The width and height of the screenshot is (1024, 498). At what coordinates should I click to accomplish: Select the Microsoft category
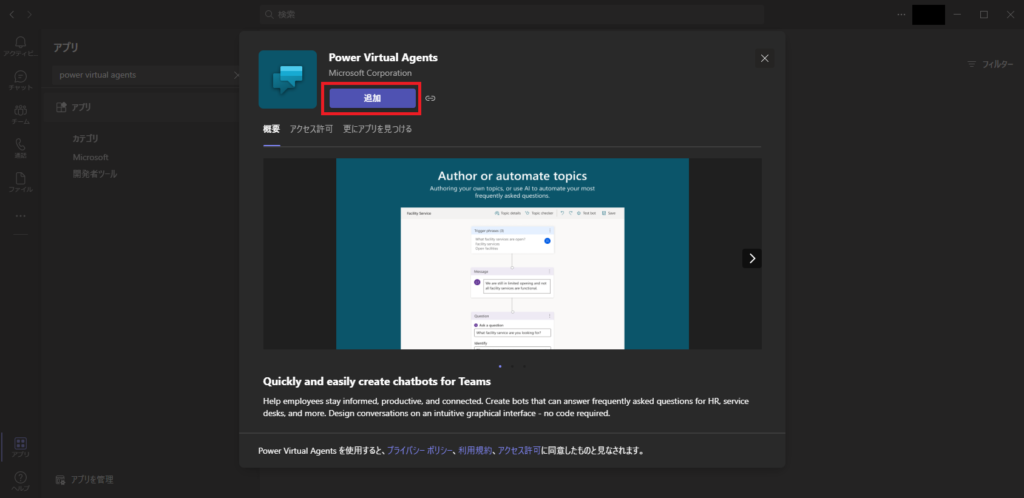click(90, 157)
